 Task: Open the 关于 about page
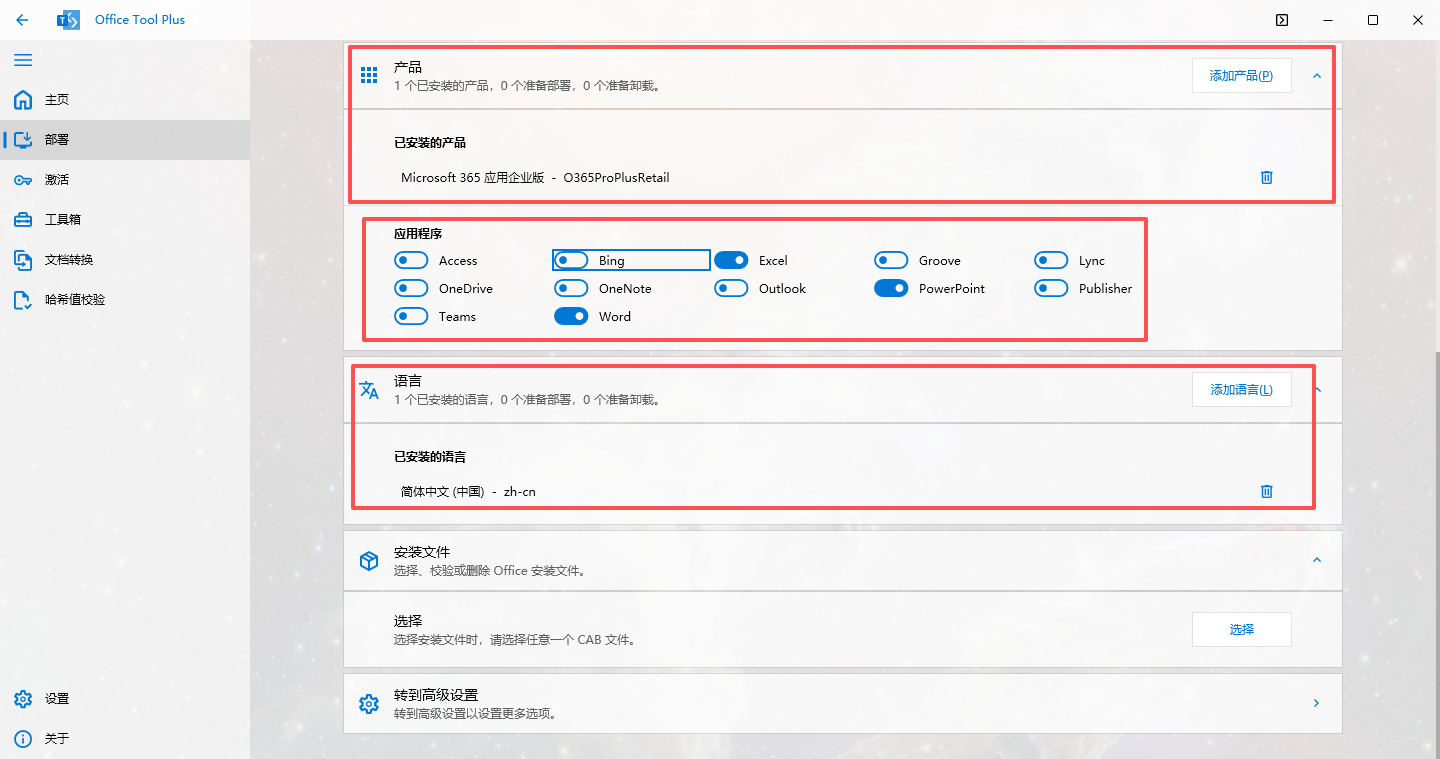click(125, 739)
